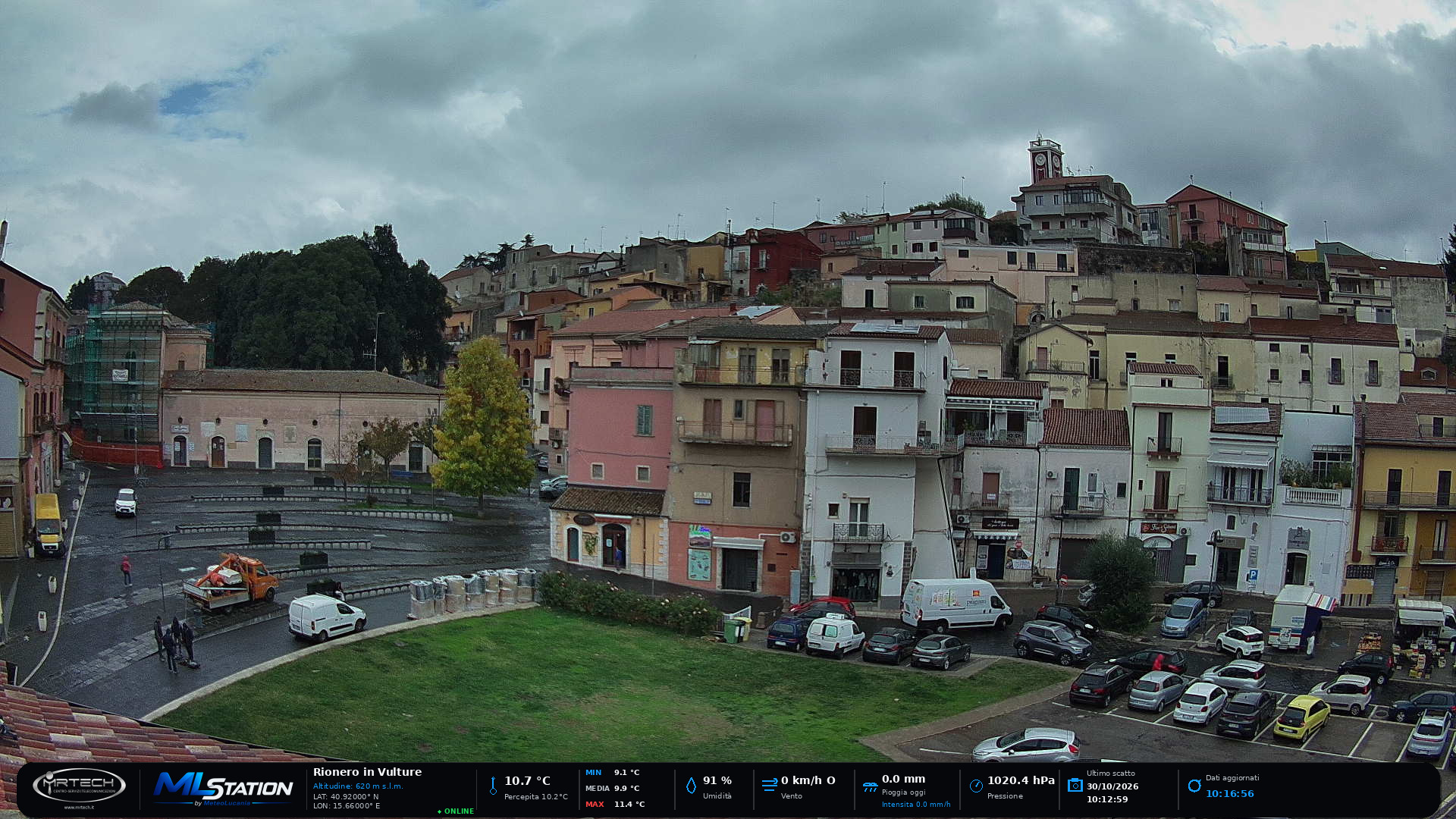Click the camera last-shot icon
The image size is (1456, 819).
1075,785
